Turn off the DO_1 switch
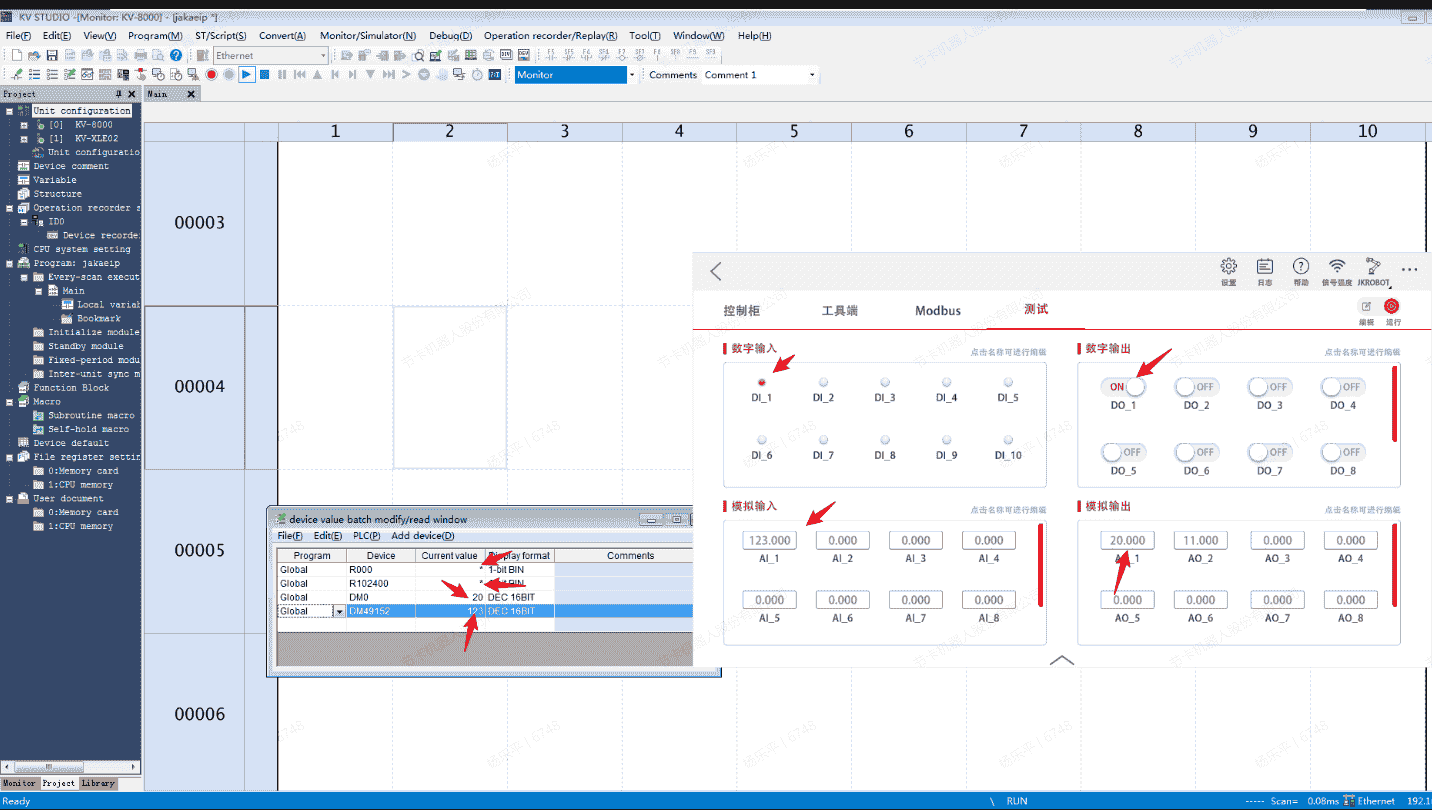 1123,387
